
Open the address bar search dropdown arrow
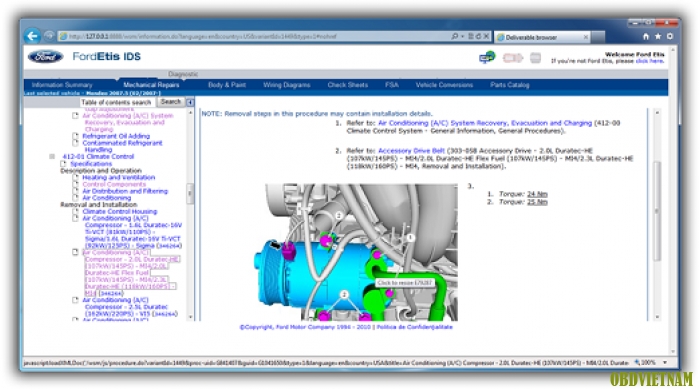[462, 36]
